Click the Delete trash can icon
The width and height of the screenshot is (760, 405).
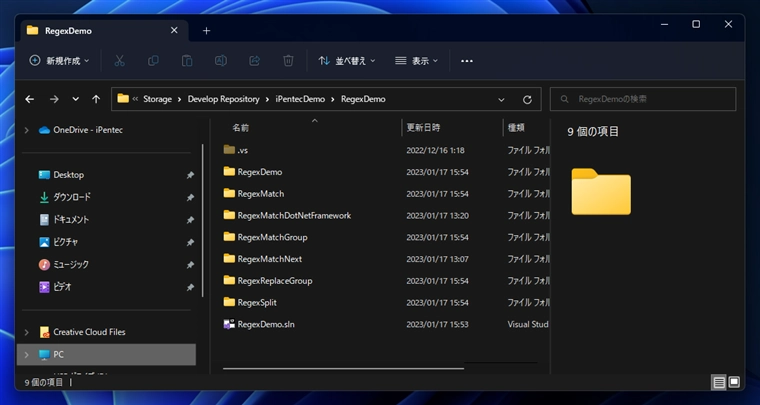tap(288, 61)
